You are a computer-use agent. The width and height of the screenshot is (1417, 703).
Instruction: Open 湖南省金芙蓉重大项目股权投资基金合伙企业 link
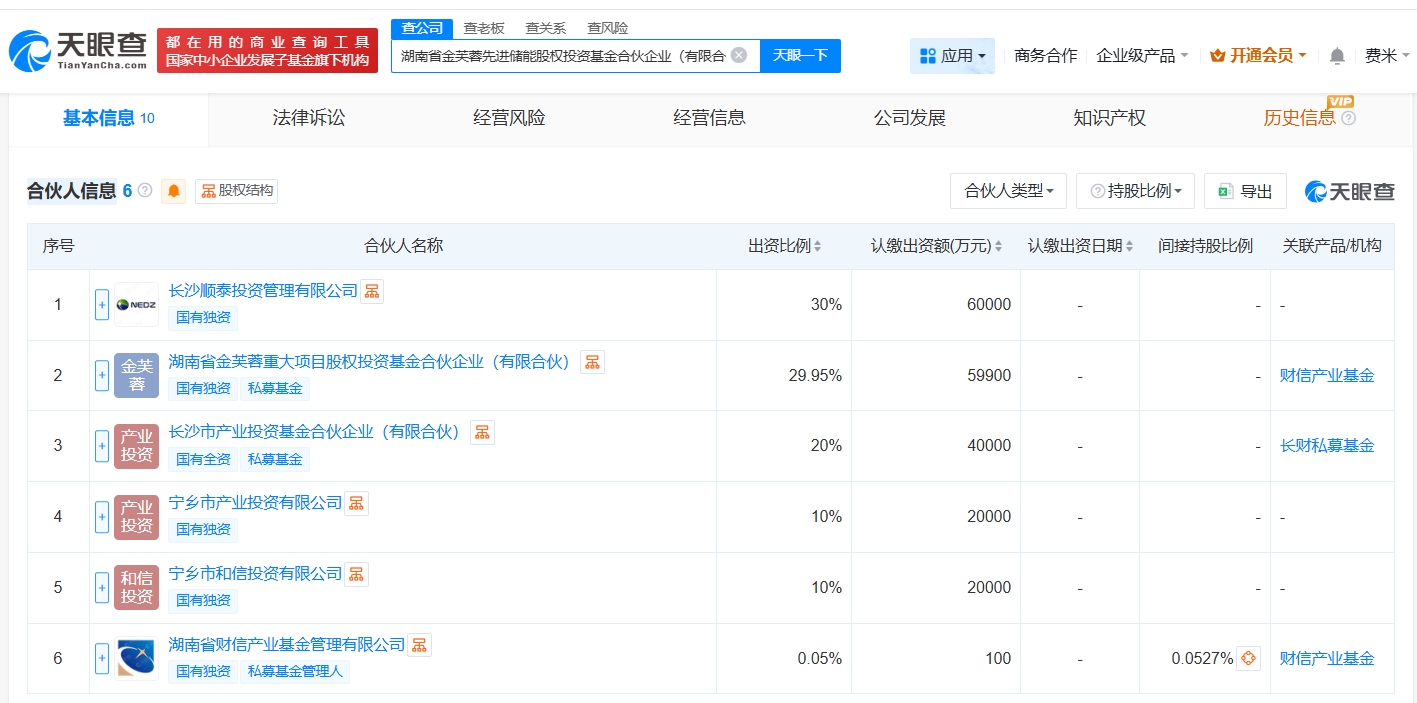pos(369,361)
